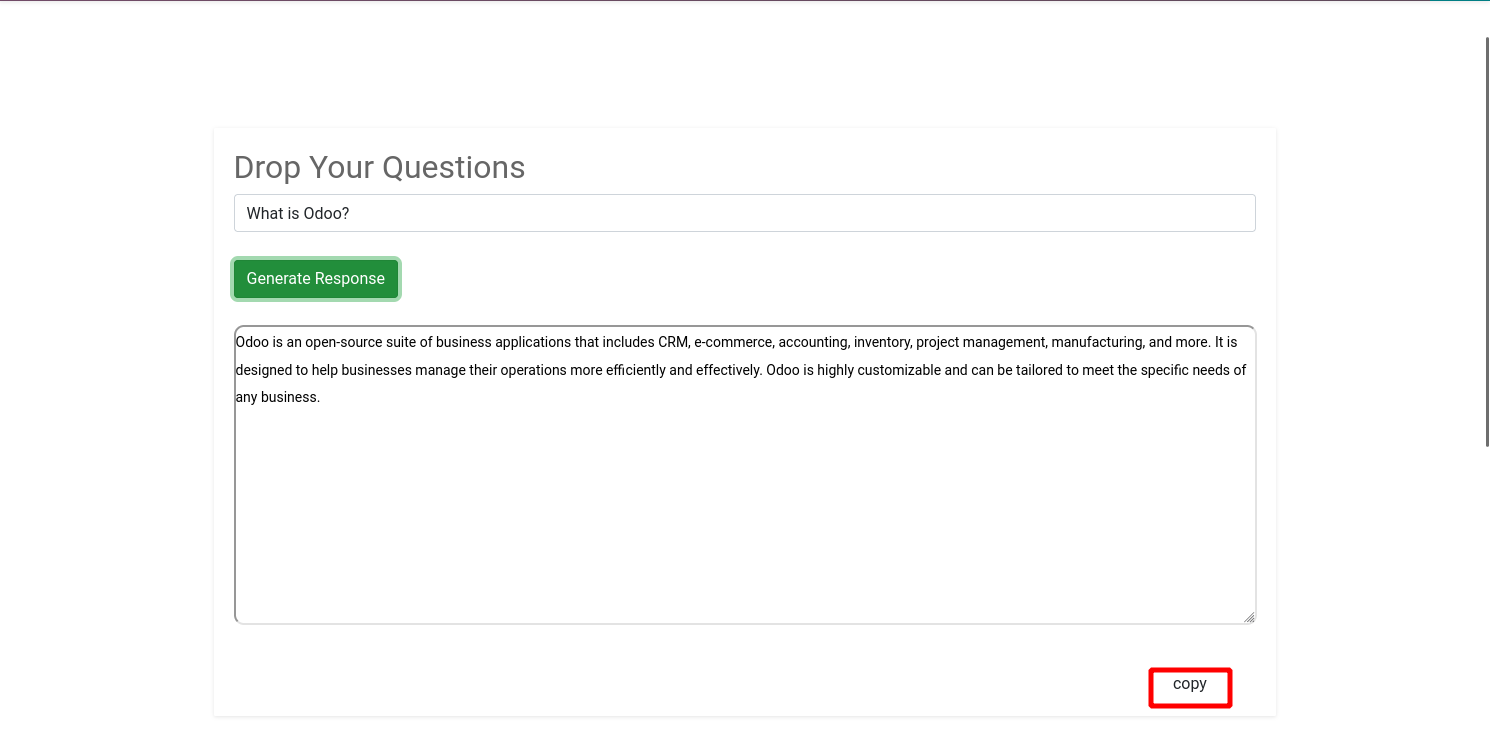Click the page's vertical scrollbar thumb
The width and height of the screenshot is (1490, 741).
[1487, 240]
